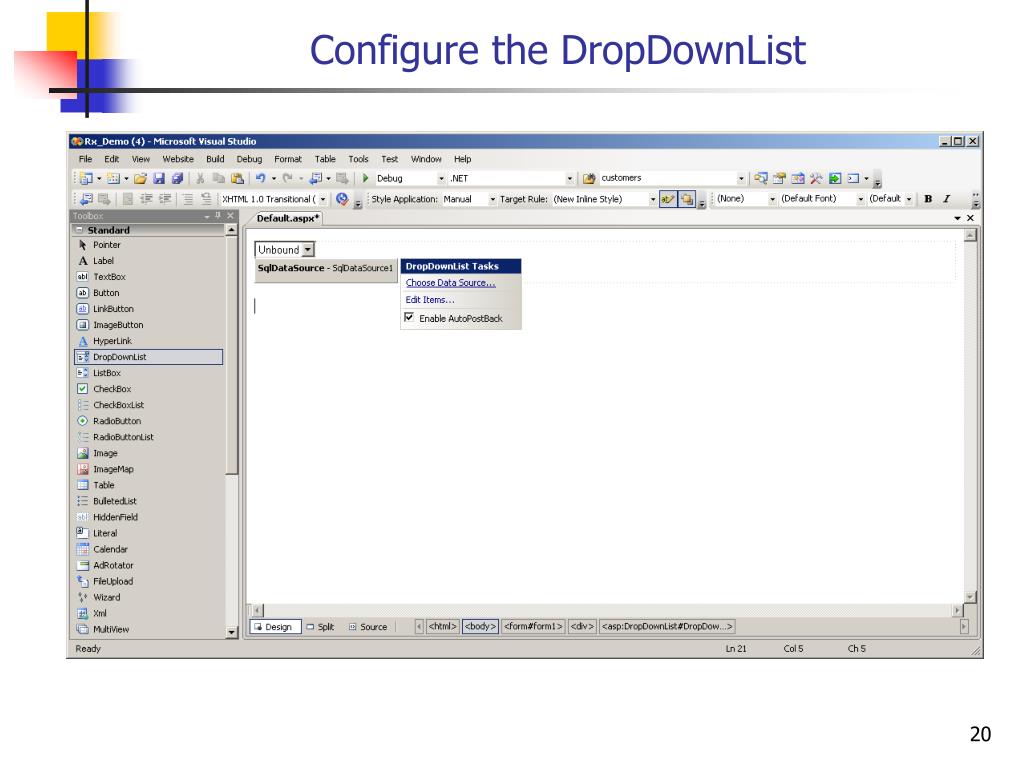Click the Check Accessibility globe icon
This screenshot has height=768, width=1024.
click(x=342, y=199)
